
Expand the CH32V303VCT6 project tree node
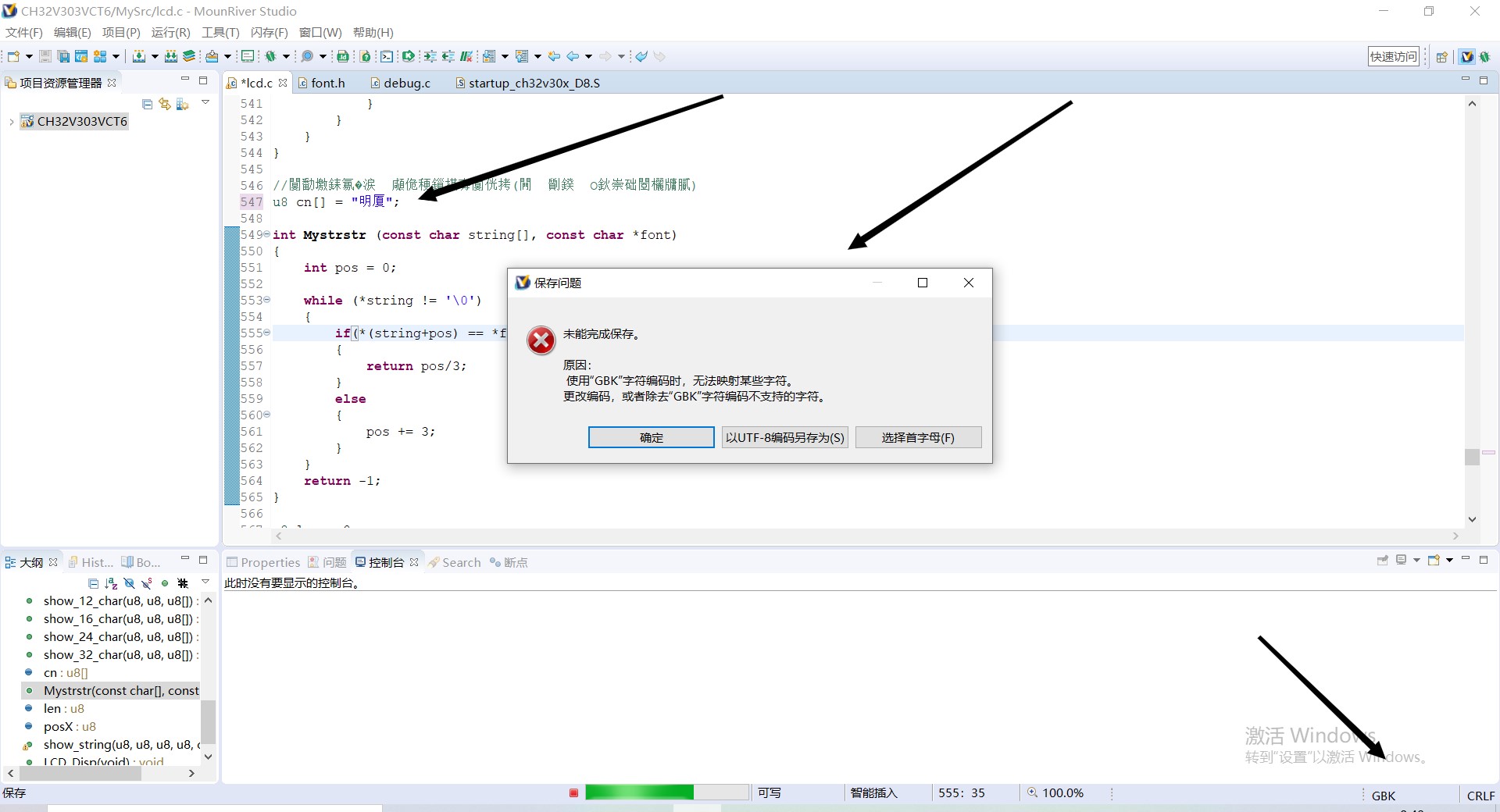coord(11,121)
